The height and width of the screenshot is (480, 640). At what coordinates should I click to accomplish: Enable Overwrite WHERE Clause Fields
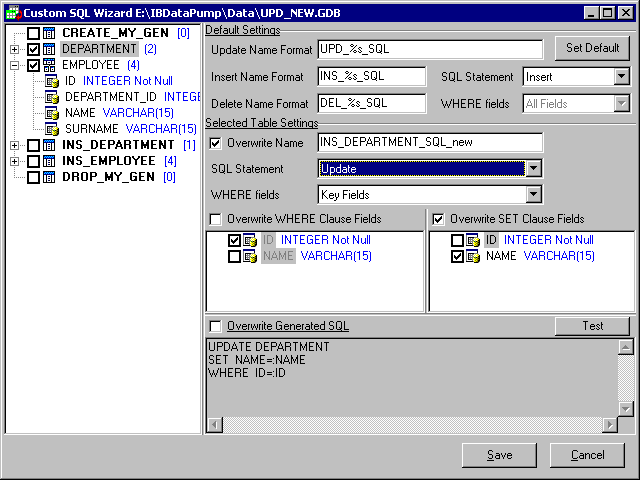(215, 219)
